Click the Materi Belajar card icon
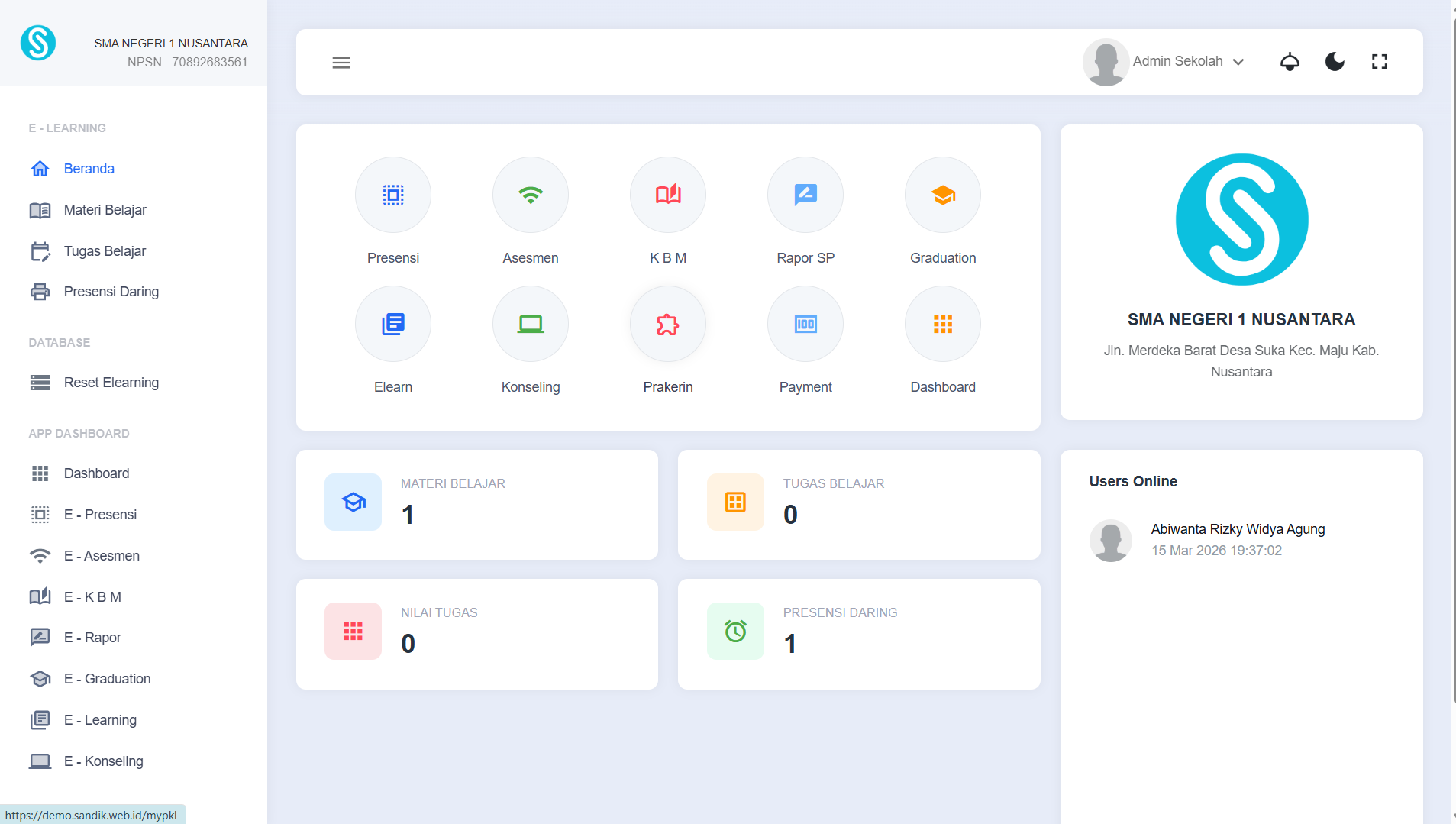Screen dimensions: 1456x824 coord(353,502)
